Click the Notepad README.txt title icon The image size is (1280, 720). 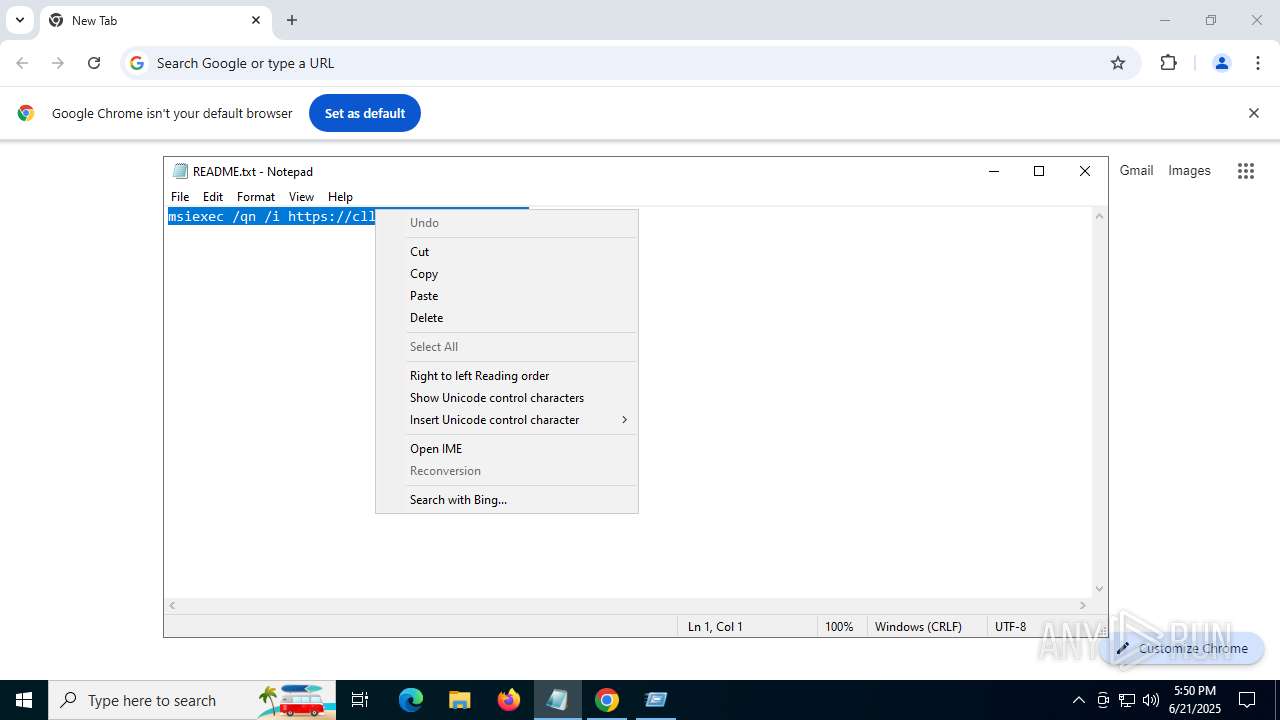[x=180, y=171]
